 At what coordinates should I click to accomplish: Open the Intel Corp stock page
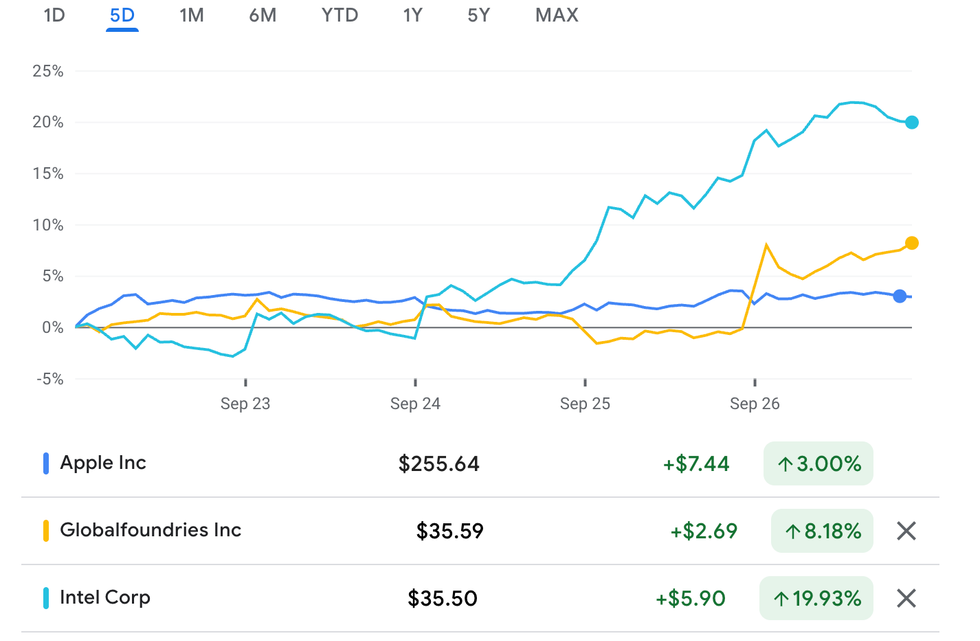coord(105,597)
